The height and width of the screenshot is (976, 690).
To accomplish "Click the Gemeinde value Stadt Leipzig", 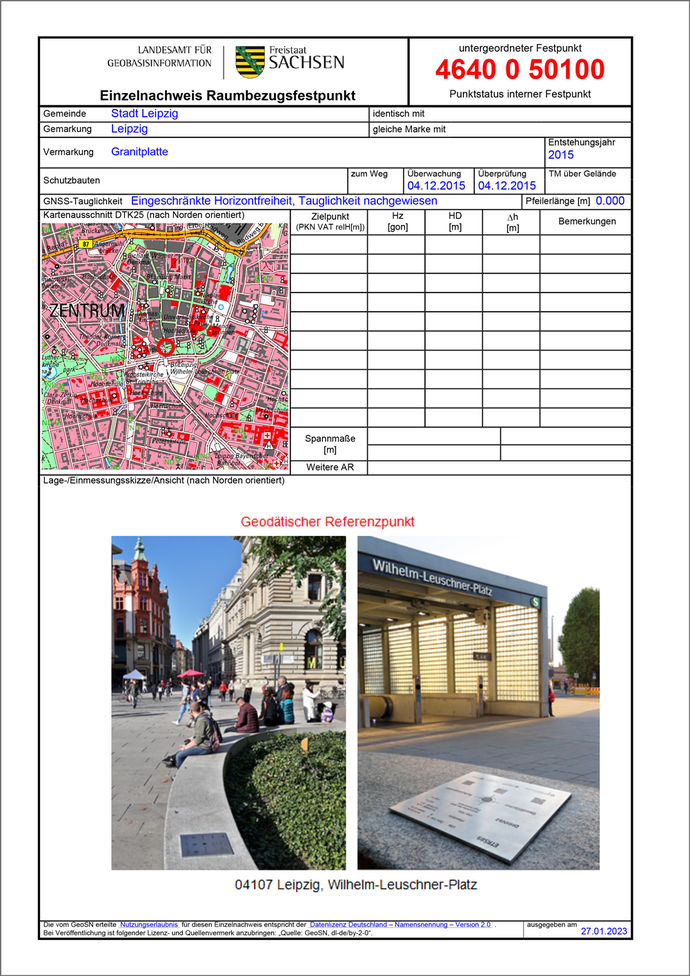I will coord(145,114).
